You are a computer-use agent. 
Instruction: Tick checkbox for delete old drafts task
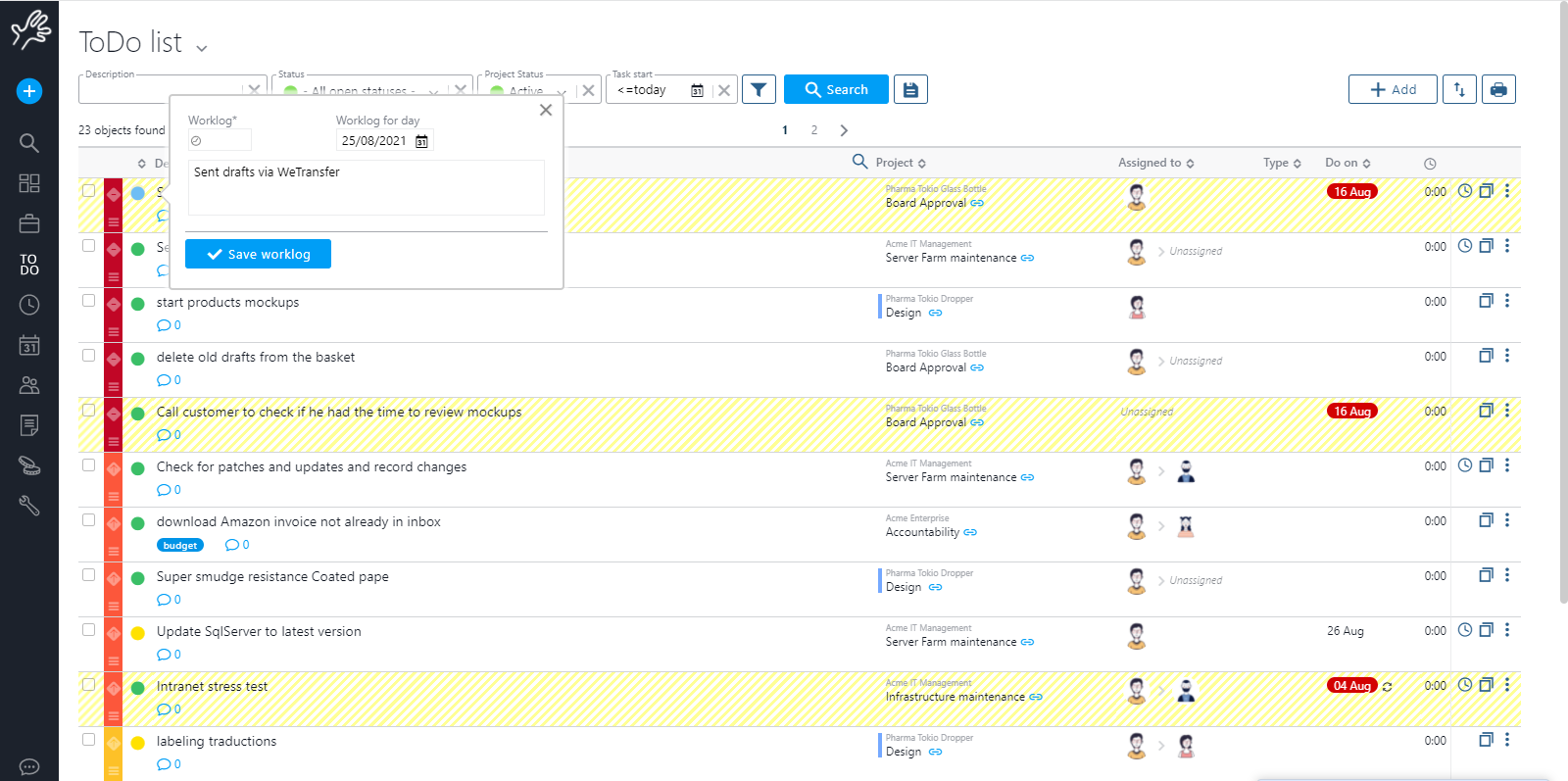pyautogui.click(x=89, y=356)
